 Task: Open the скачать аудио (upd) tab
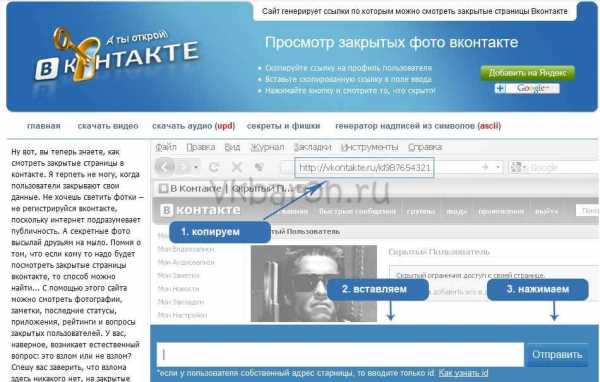[194, 126]
